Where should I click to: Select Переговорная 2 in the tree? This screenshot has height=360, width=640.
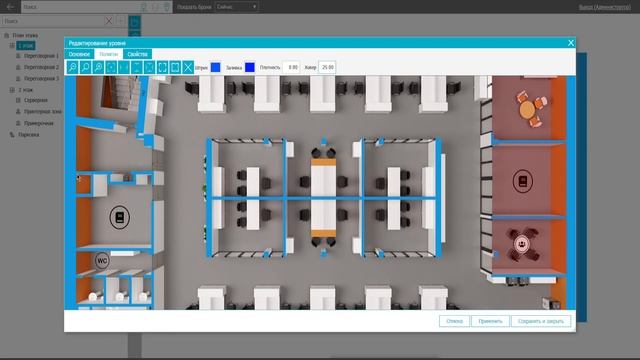[41, 67]
